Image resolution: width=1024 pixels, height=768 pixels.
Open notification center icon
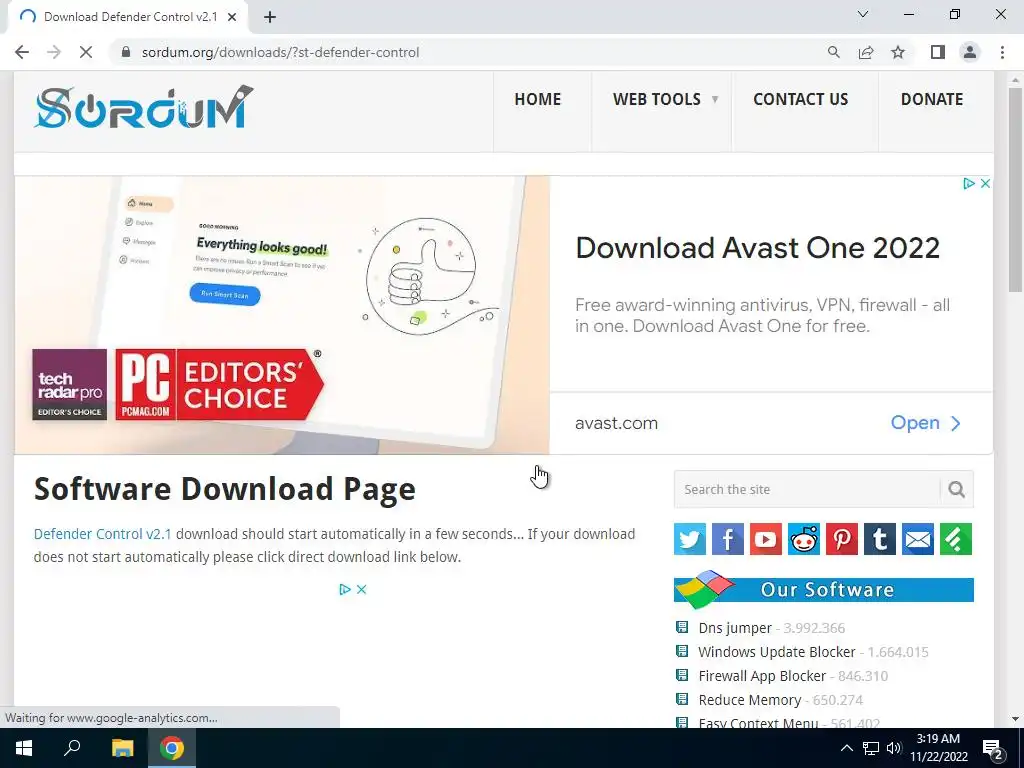pos(993,748)
